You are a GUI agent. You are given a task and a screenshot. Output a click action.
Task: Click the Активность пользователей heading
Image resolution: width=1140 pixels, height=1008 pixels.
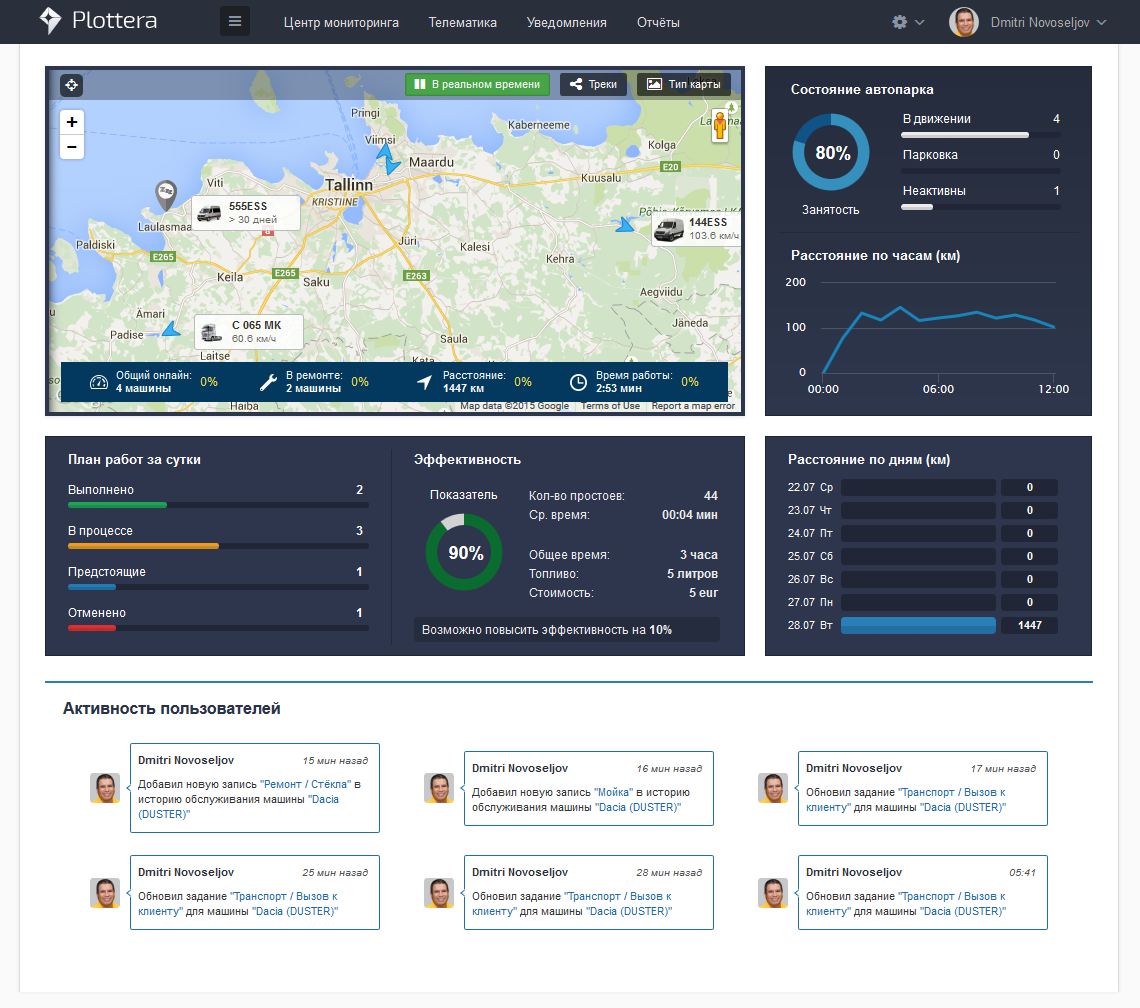click(x=172, y=708)
